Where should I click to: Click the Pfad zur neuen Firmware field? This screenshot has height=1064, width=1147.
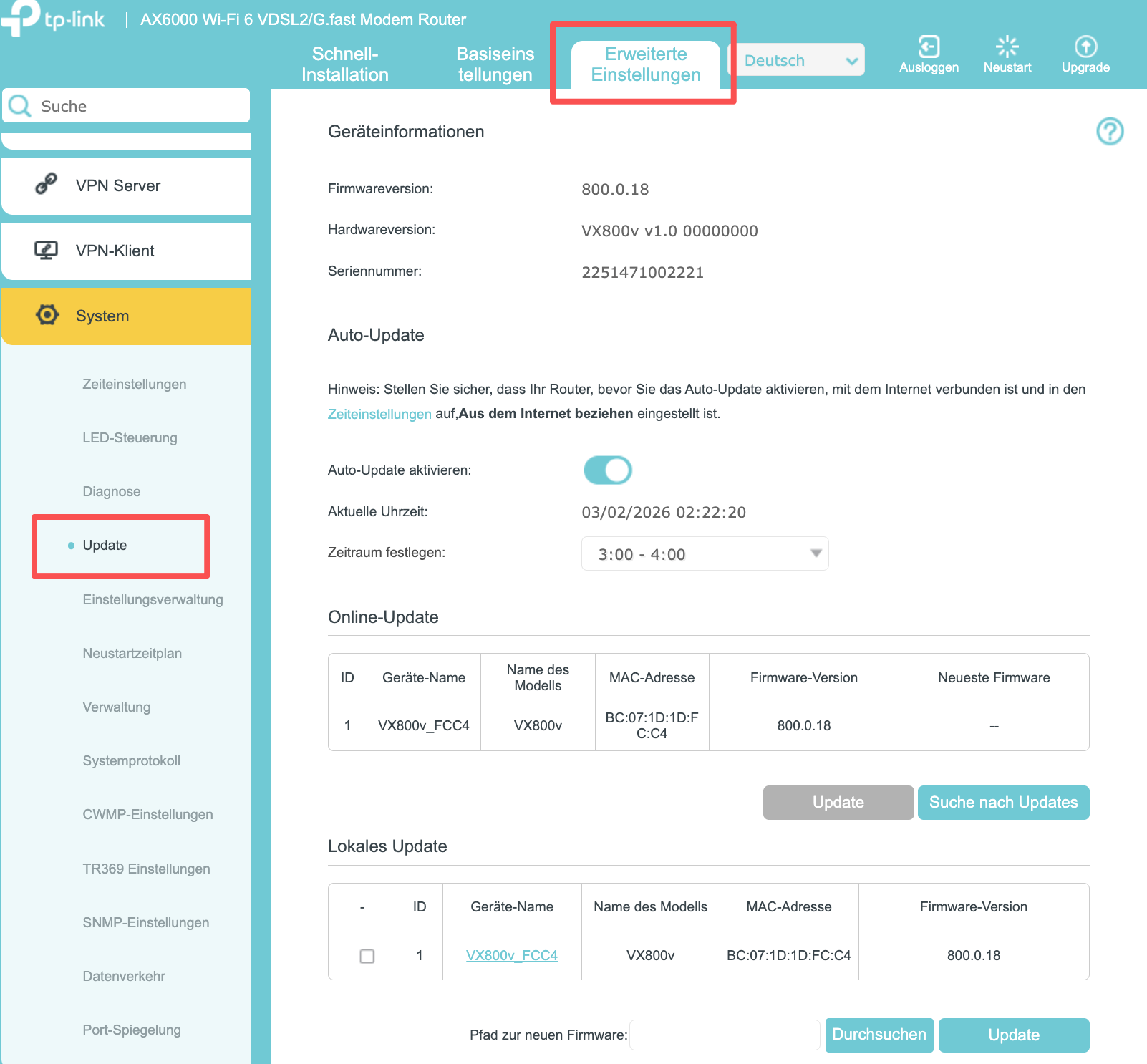(x=725, y=1035)
